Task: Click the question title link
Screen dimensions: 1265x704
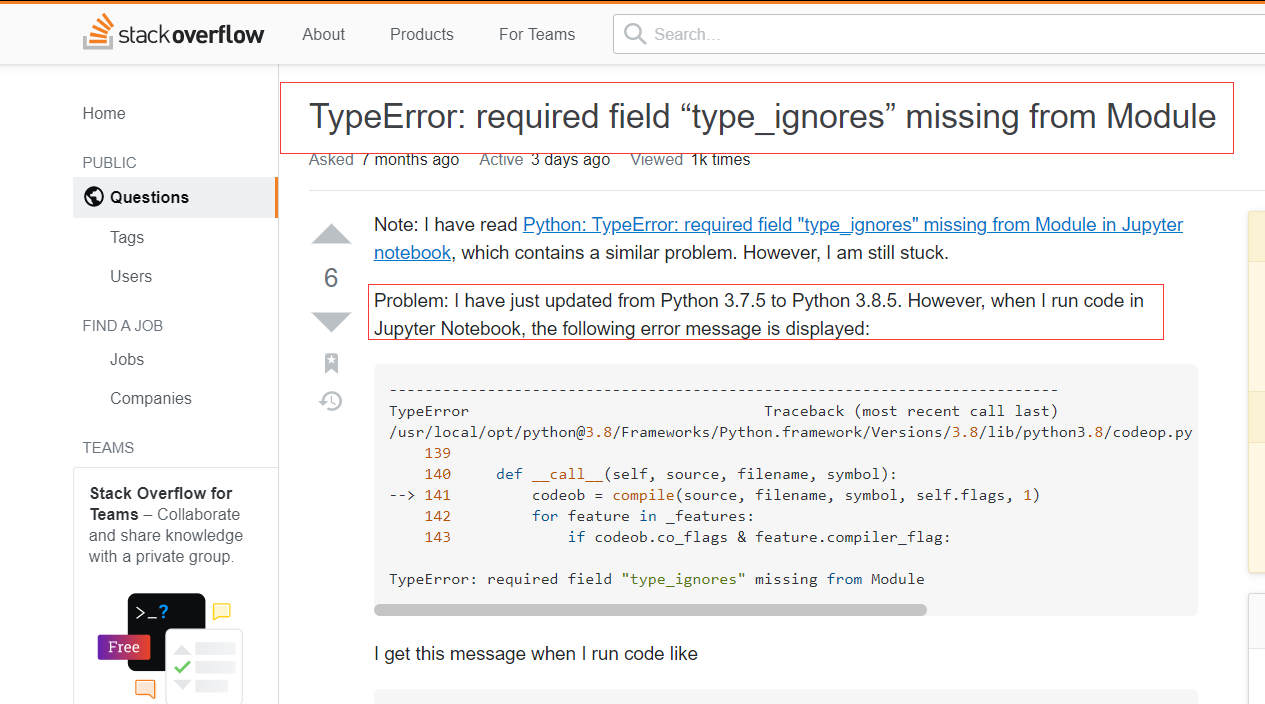Action: (x=763, y=117)
